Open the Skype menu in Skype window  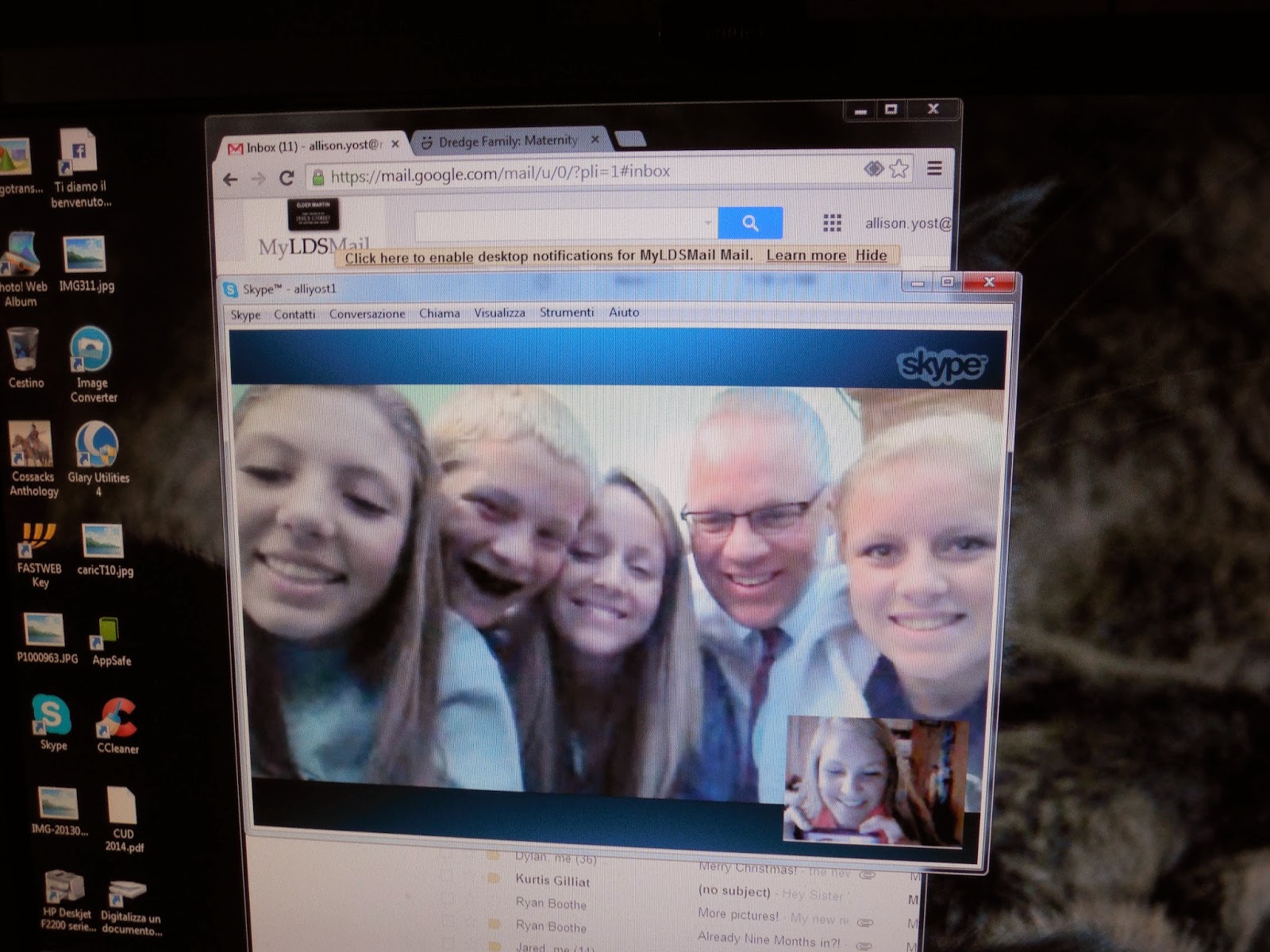point(245,315)
